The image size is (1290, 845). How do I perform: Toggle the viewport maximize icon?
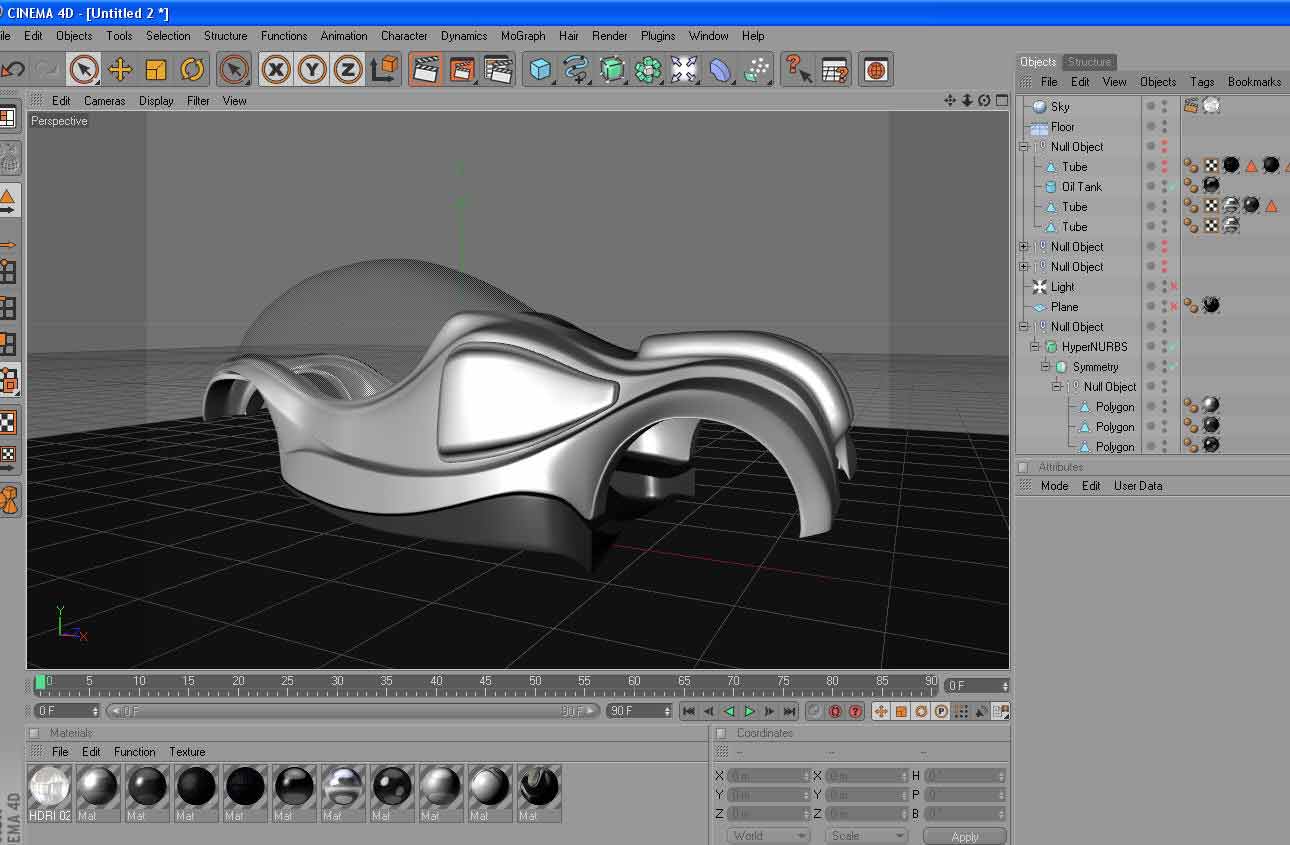pos(1001,100)
